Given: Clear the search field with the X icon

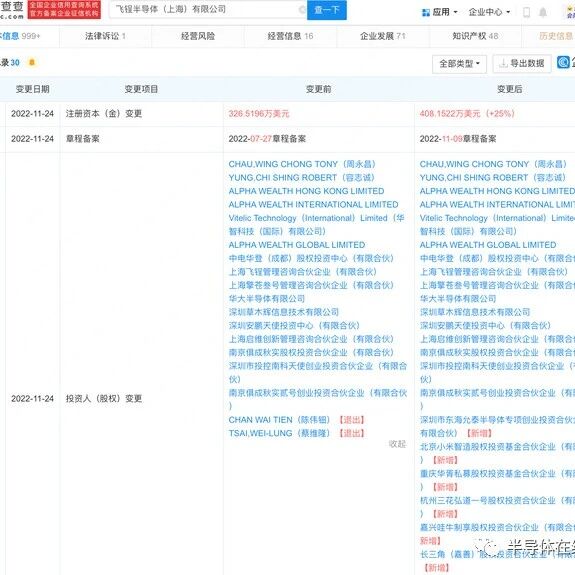Looking at the screenshot, I should 302,10.
